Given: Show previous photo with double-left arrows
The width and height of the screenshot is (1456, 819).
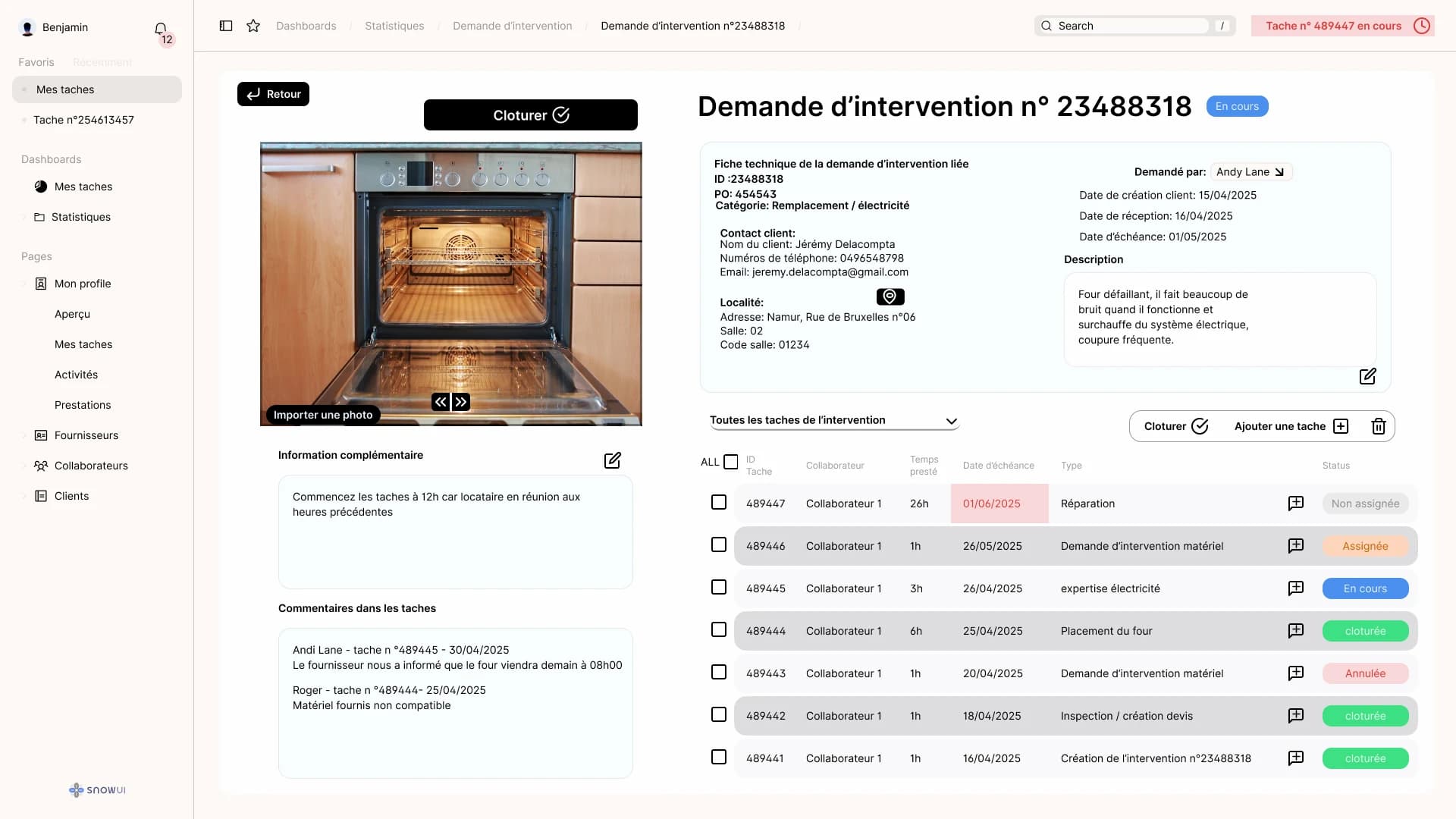Looking at the screenshot, I should [441, 402].
